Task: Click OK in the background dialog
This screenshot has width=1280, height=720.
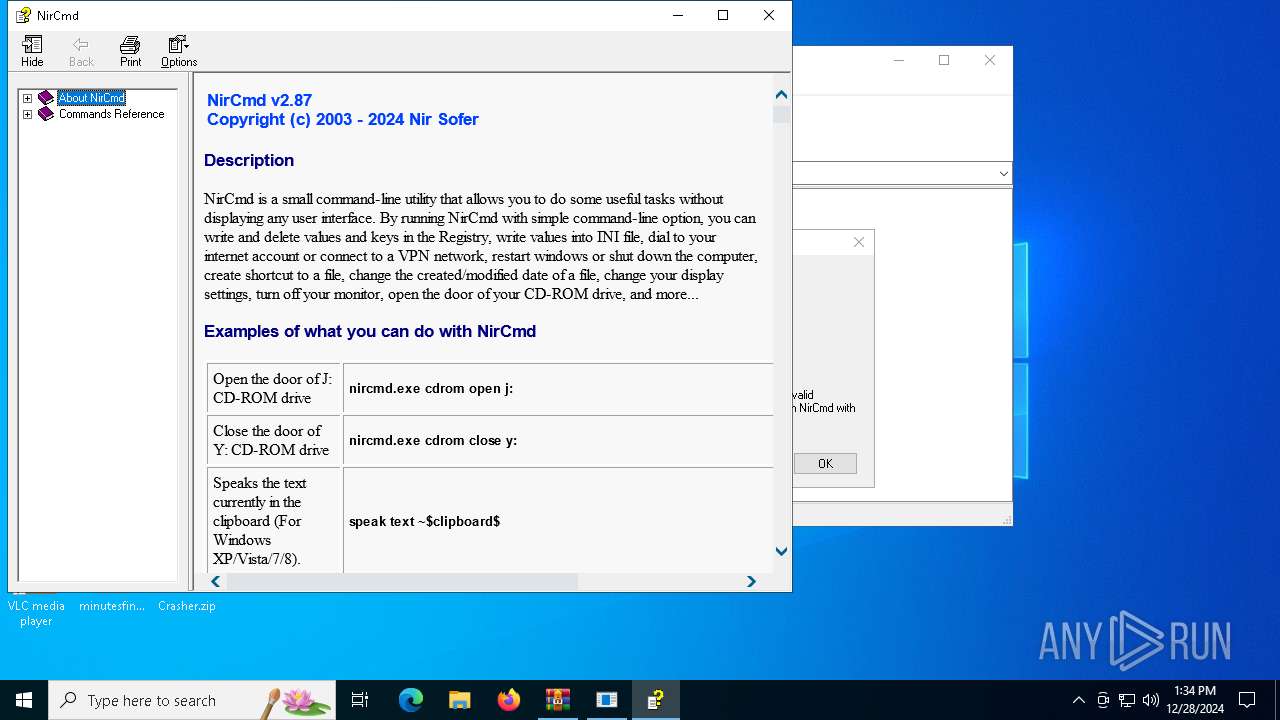Action: [825, 463]
